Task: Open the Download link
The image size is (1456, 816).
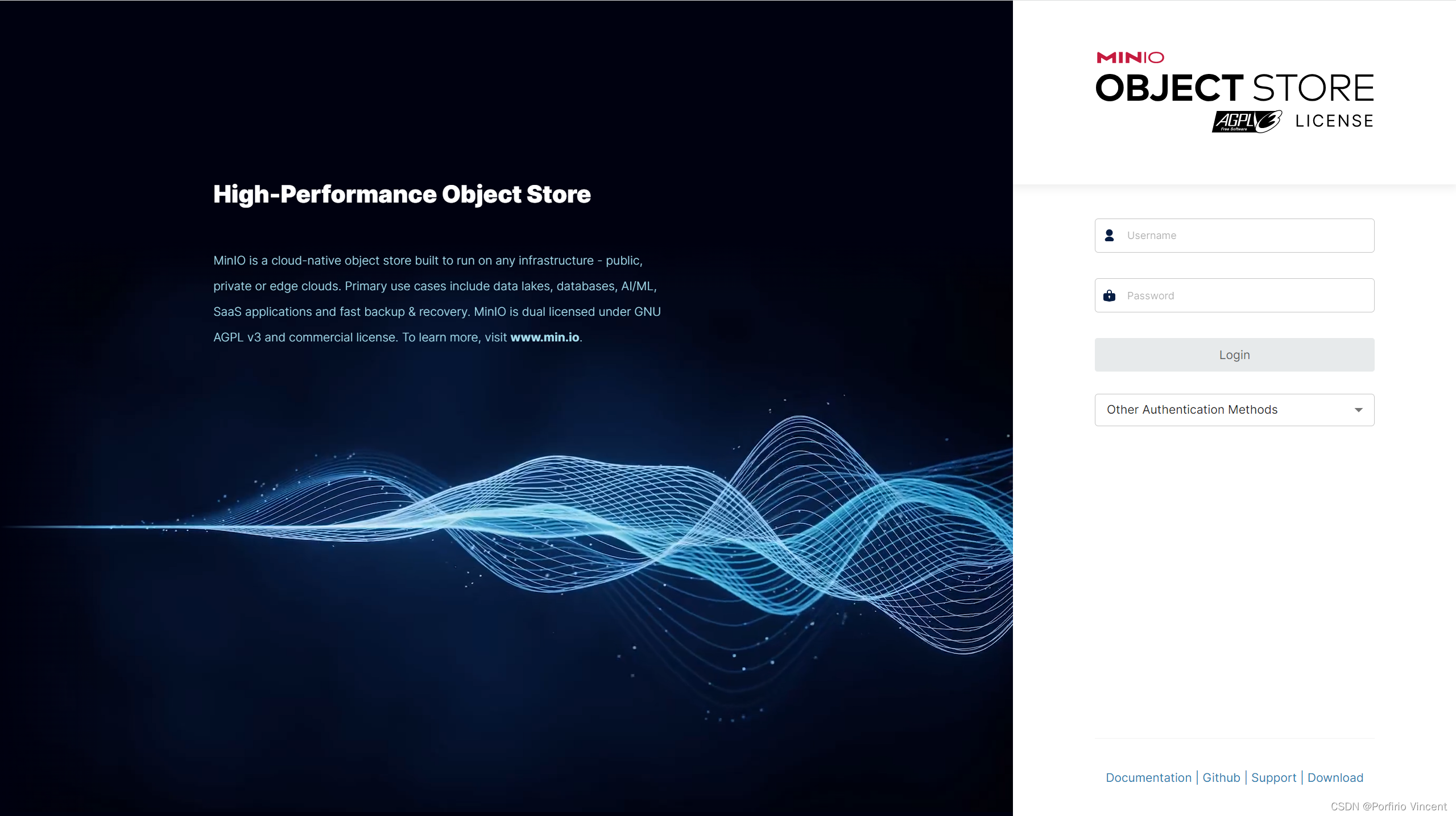Action: tap(1335, 778)
